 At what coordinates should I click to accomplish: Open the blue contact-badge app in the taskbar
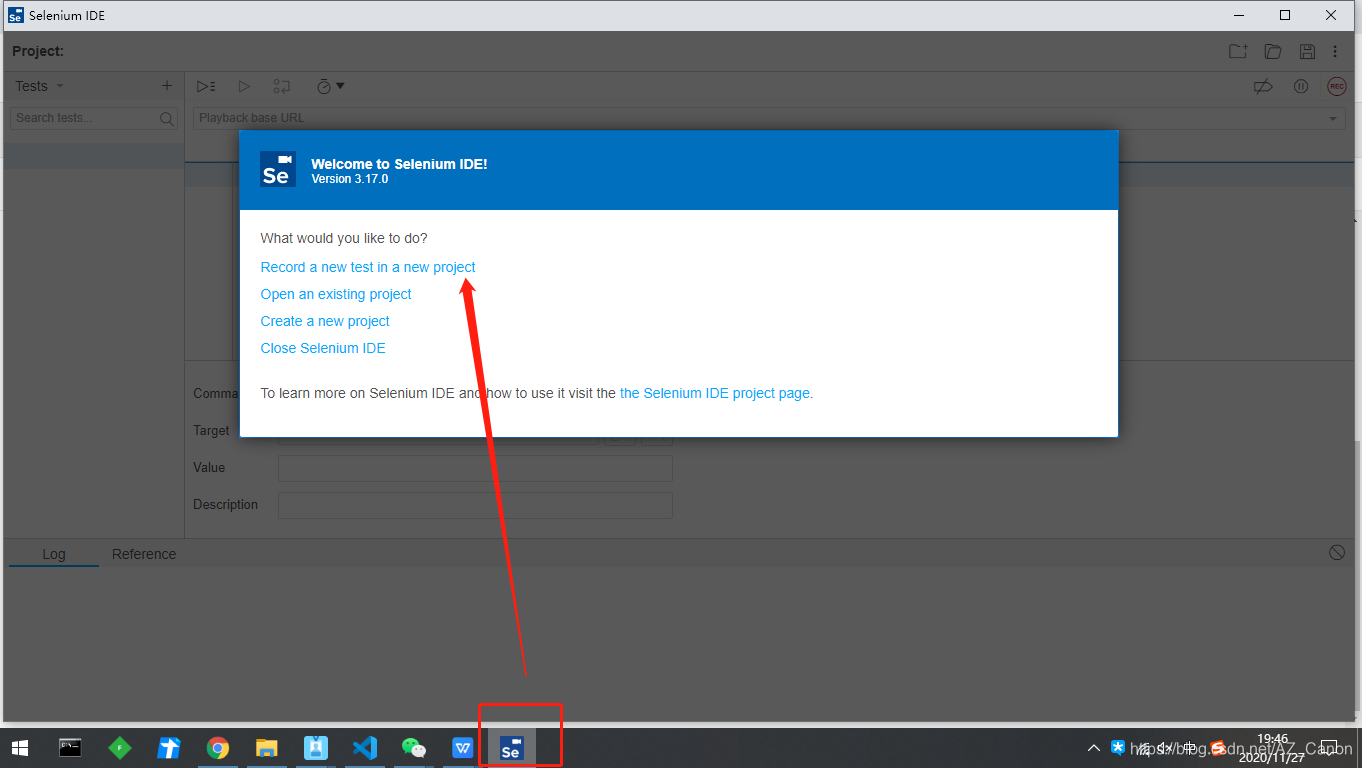tap(316, 748)
